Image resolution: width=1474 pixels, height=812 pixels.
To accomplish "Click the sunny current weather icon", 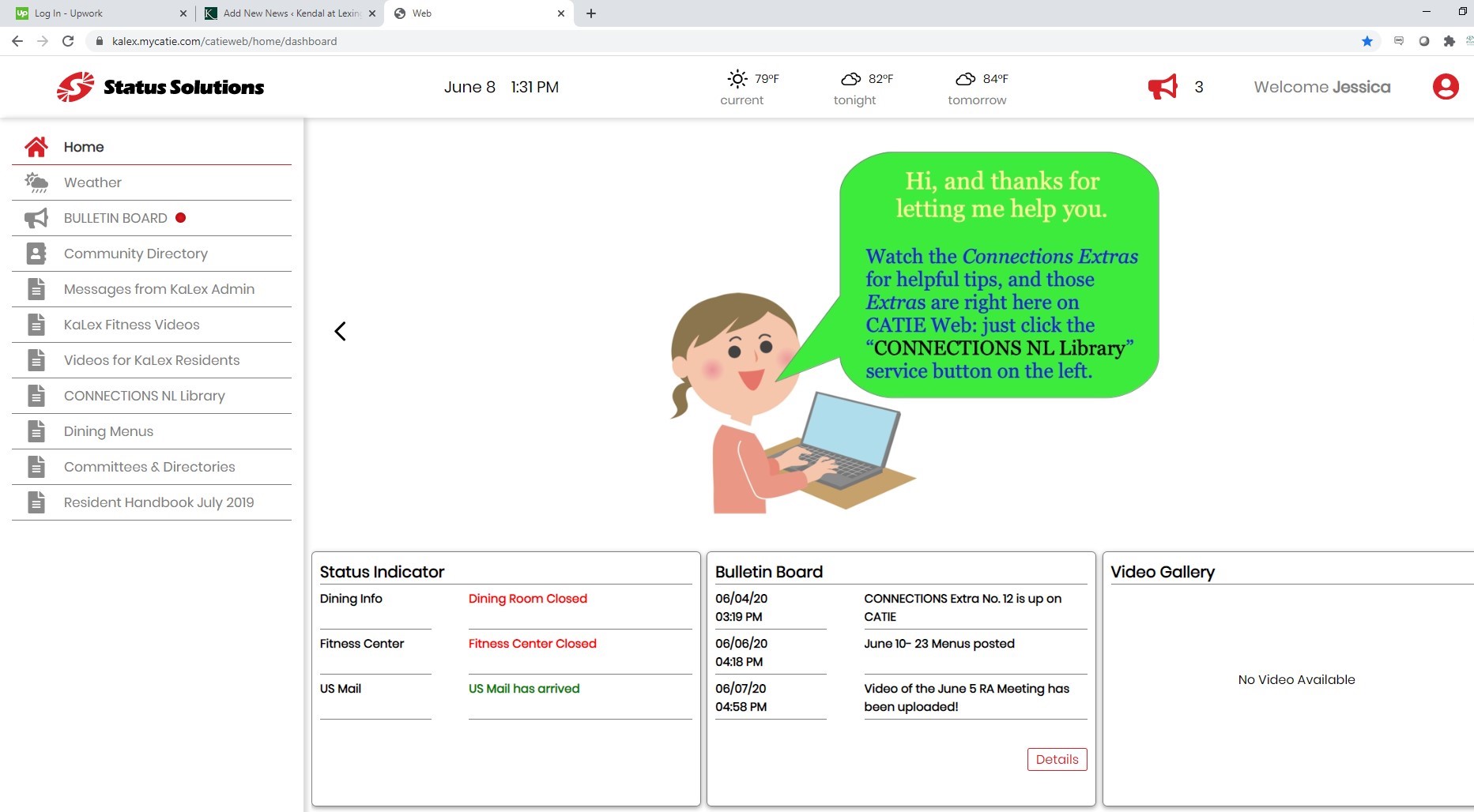I will (x=737, y=78).
